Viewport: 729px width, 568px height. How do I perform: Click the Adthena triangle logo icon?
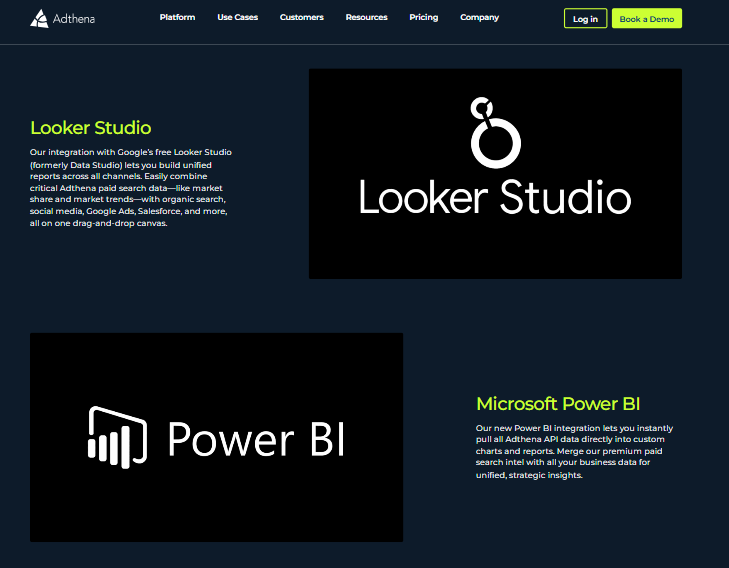pyautogui.click(x=39, y=18)
